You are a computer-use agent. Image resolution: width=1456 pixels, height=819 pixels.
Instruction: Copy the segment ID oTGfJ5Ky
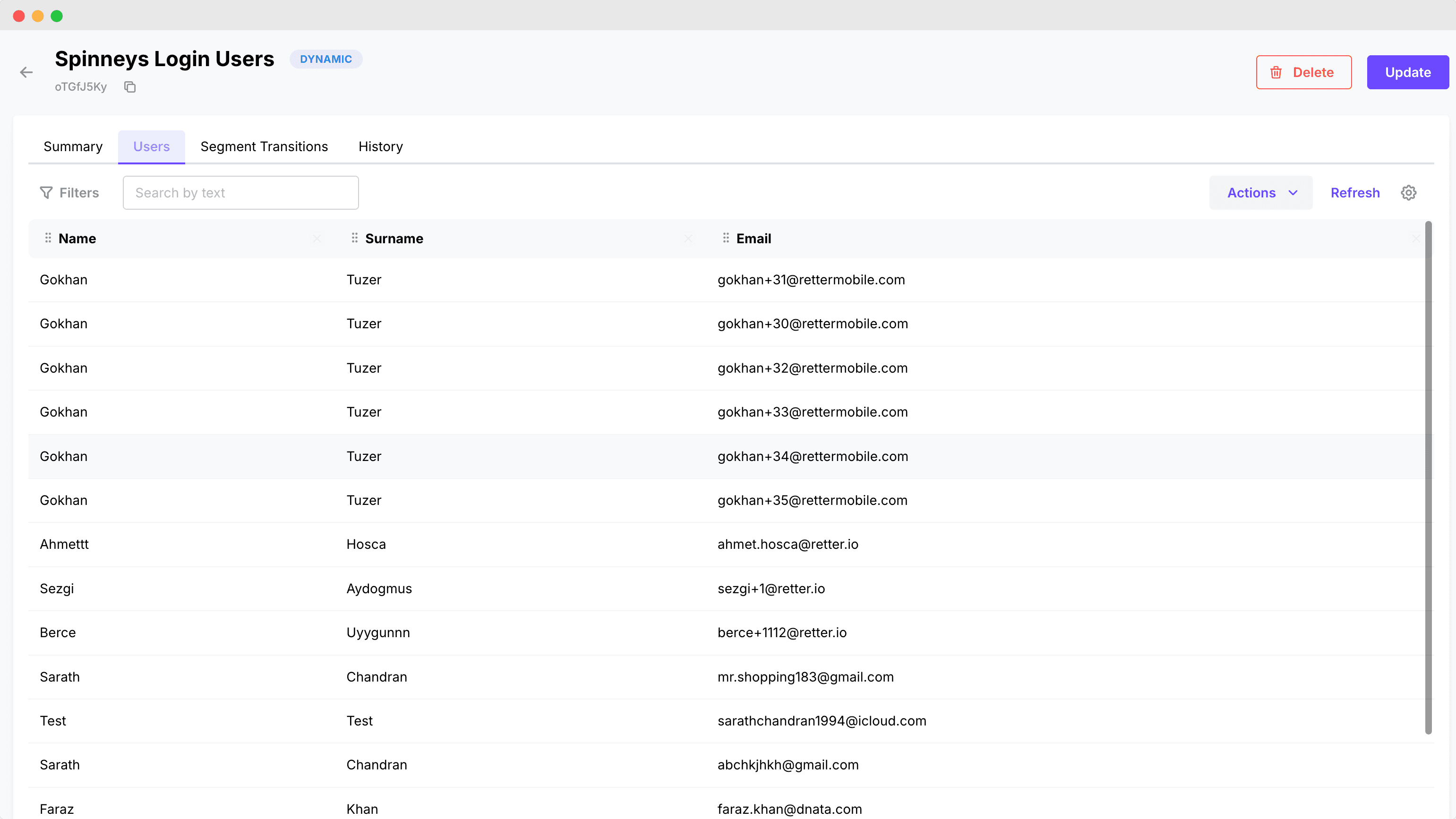pos(130,87)
